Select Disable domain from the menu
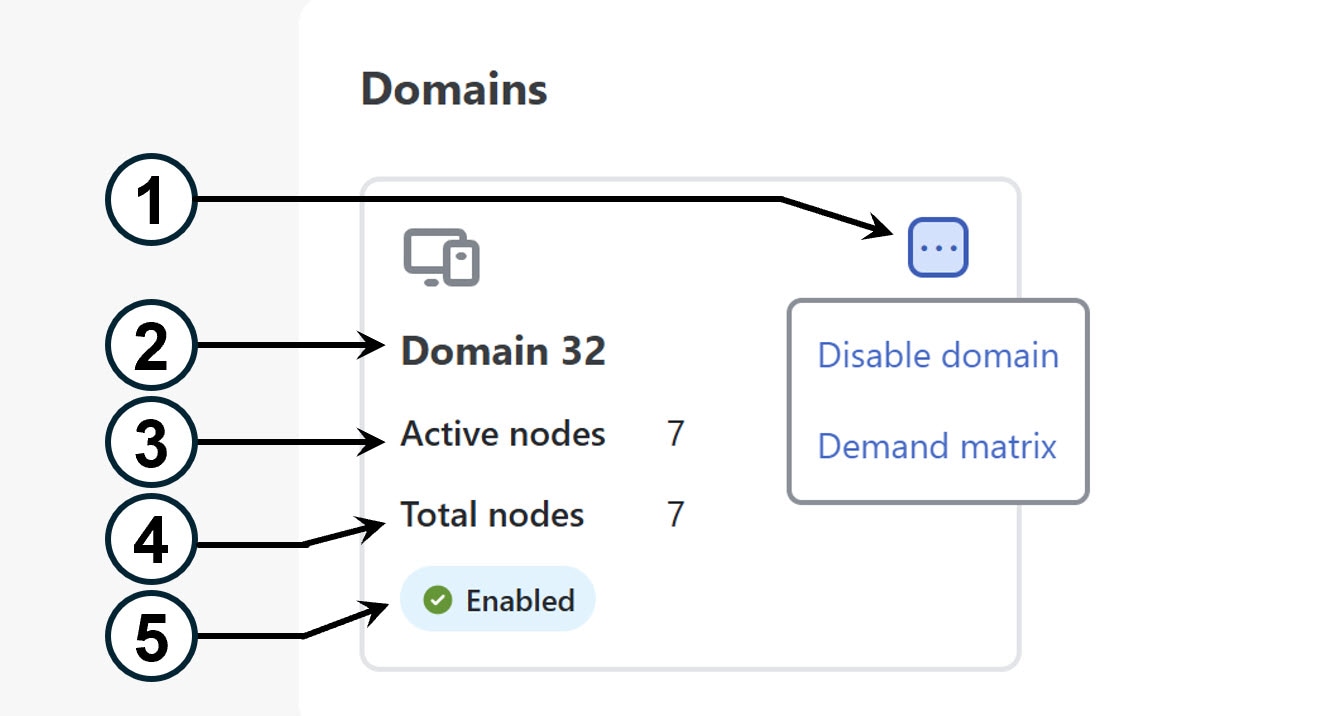This screenshot has width=1327, height=716. (x=938, y=355)
